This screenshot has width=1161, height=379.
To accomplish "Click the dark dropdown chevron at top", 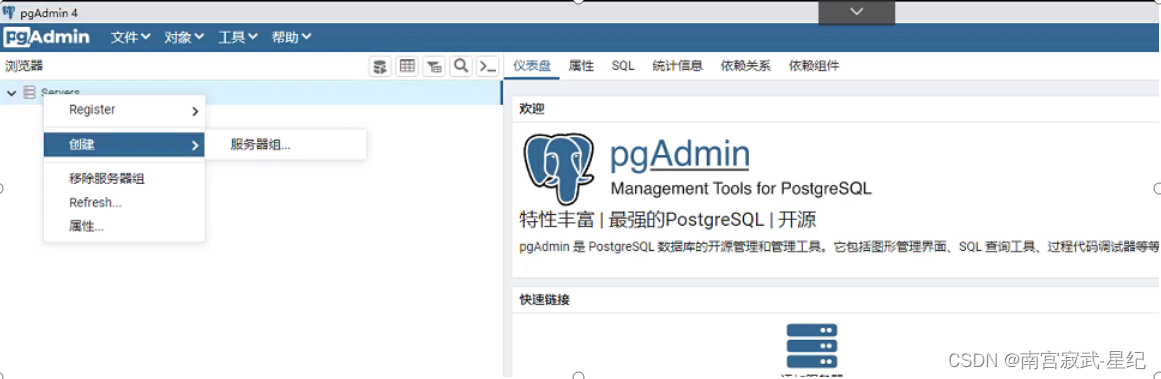I will click(857, 12).
